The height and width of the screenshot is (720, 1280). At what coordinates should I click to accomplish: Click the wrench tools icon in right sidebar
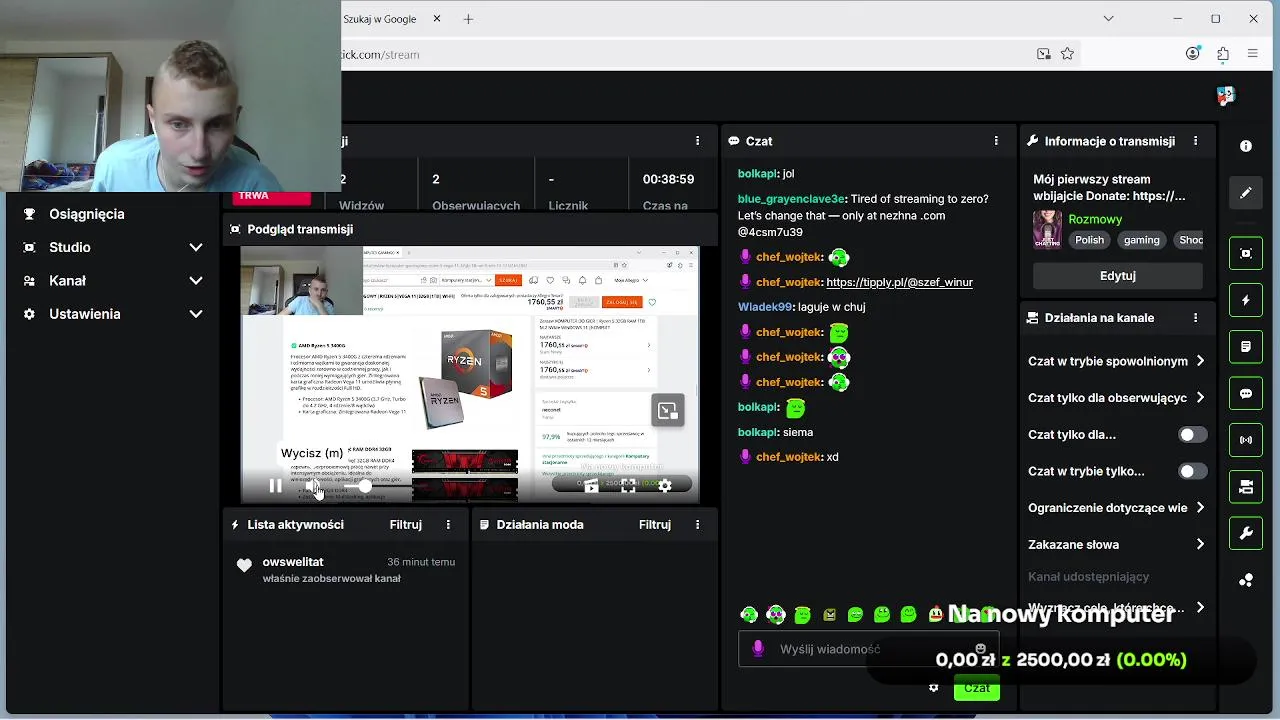tap(1246, 534)
